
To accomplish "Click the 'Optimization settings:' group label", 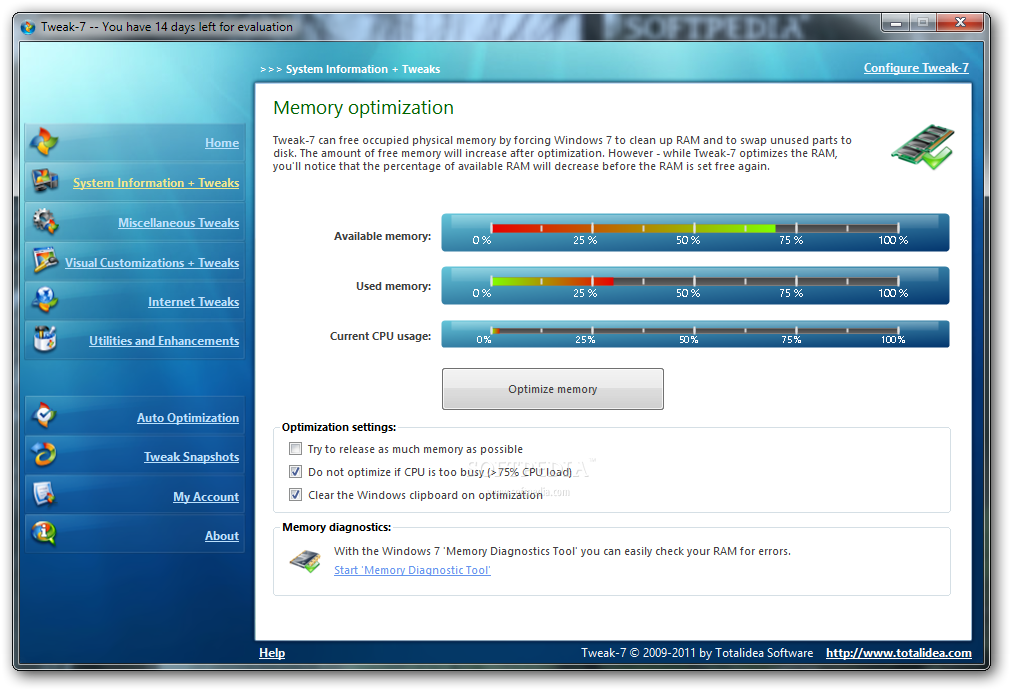I will (x=339, y=427).
